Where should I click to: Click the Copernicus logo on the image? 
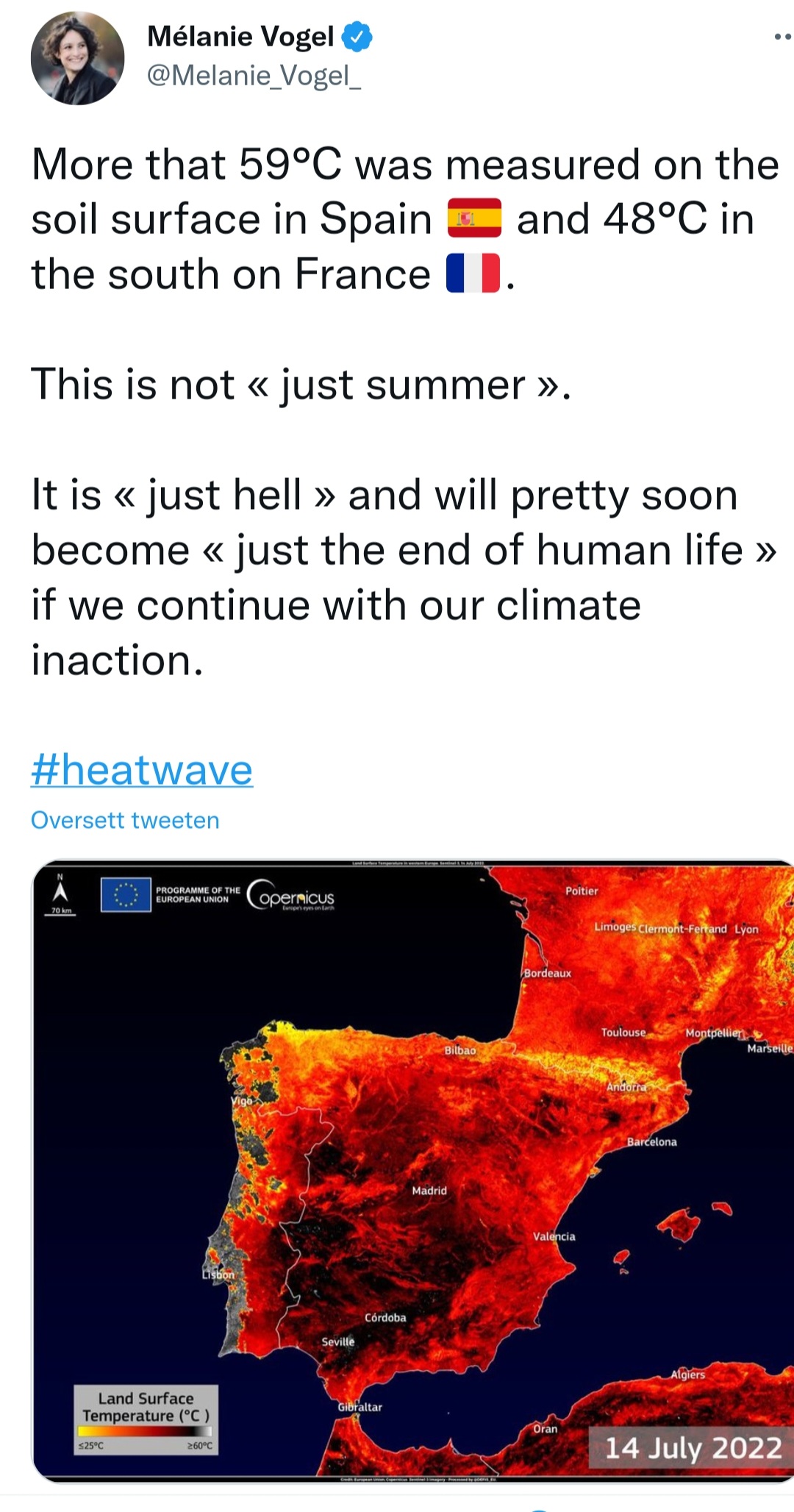(291, 895)
